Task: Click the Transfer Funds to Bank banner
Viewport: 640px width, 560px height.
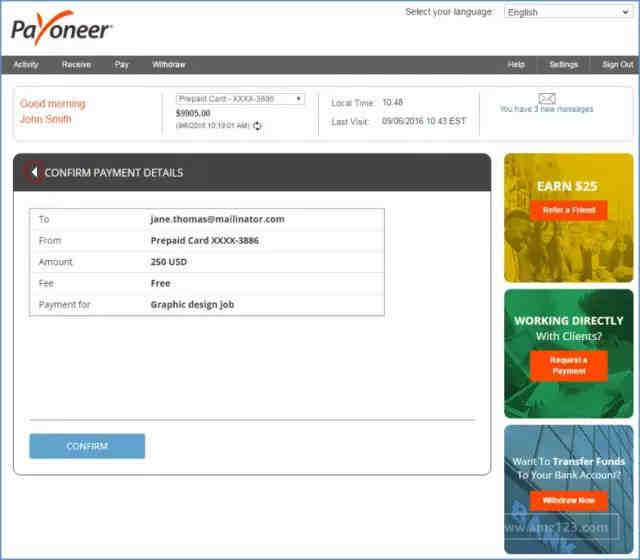Action: 569,489
